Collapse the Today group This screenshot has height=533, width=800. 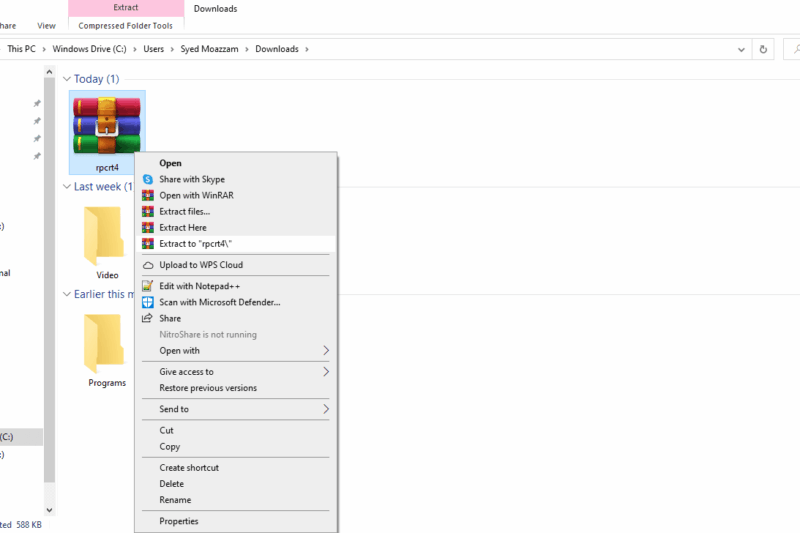(x=67, y=79)
